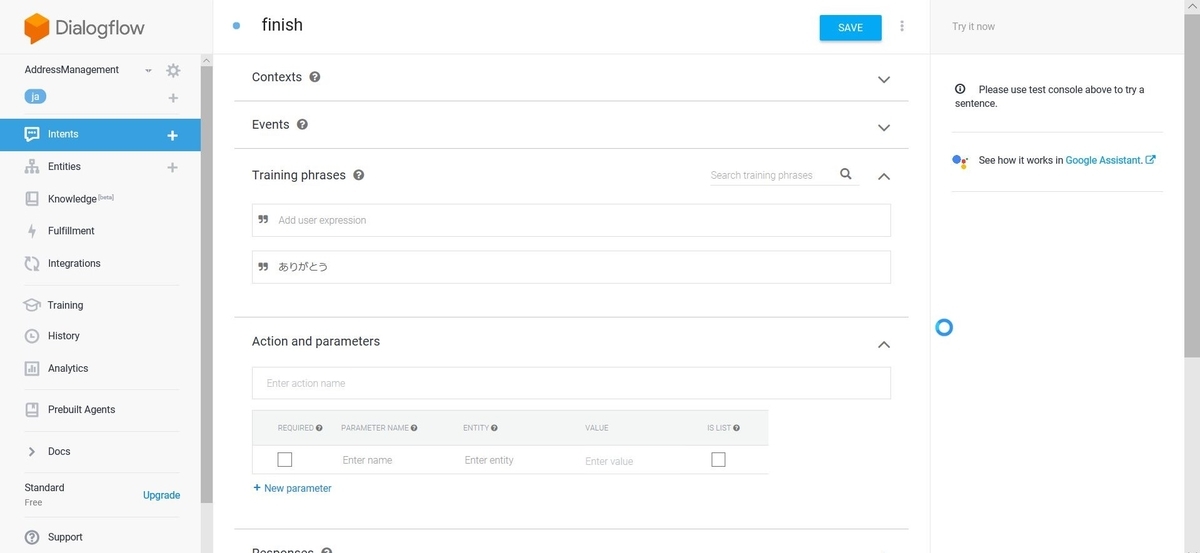
Task: Click the Fulfillment lightning icon
Action: (31, 231)
